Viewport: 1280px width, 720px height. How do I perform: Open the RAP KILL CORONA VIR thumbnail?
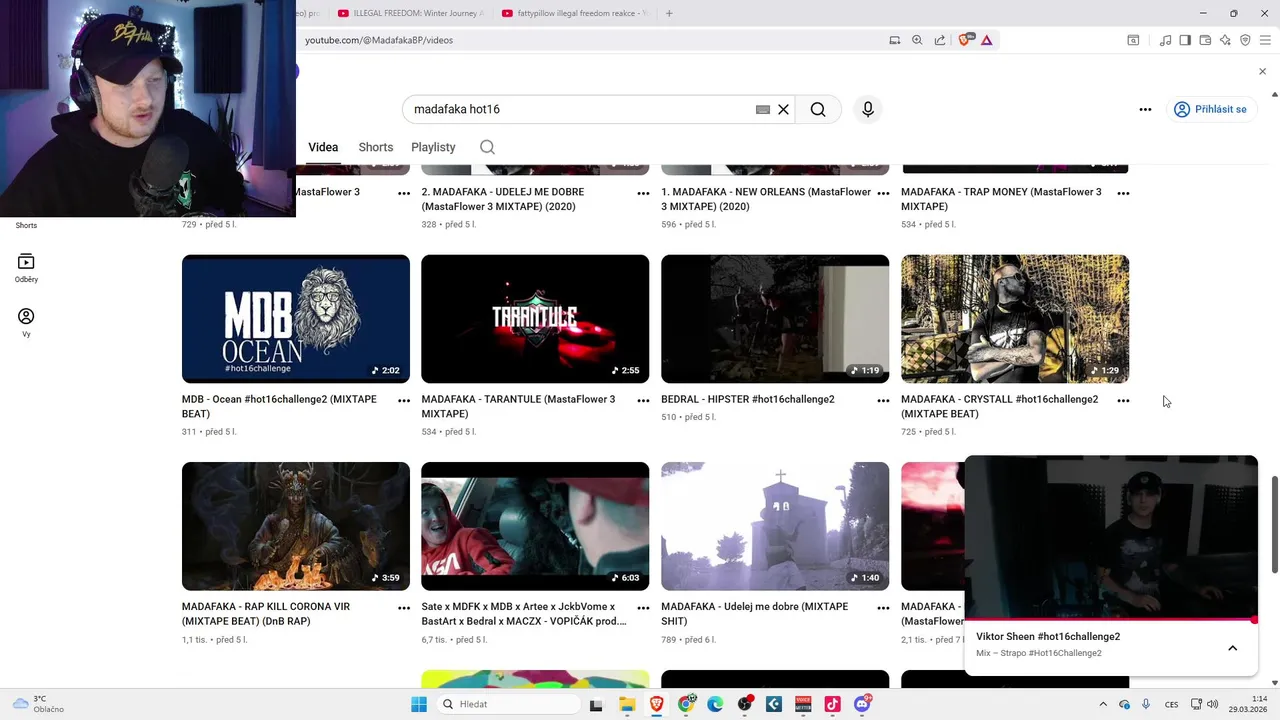(x=296, y=526)
